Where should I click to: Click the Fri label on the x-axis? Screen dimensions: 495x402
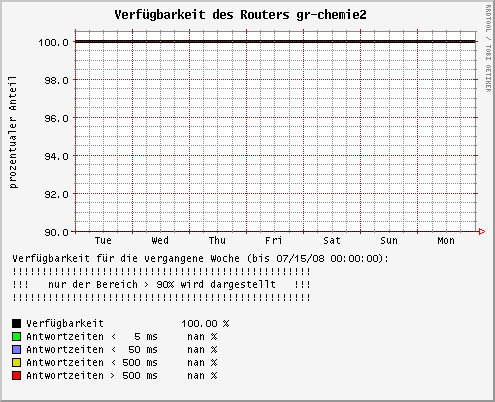point(273,241)
